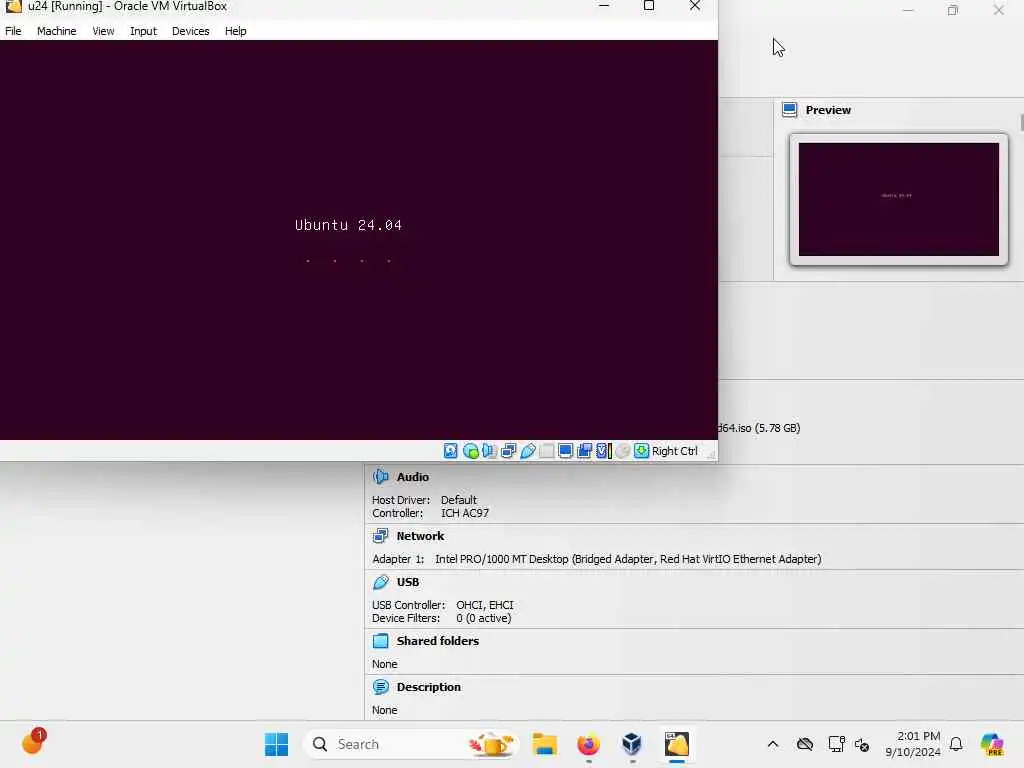Click the Preview panel header
The height and width of the screenshot is (768, 1024).
point(828,110)
